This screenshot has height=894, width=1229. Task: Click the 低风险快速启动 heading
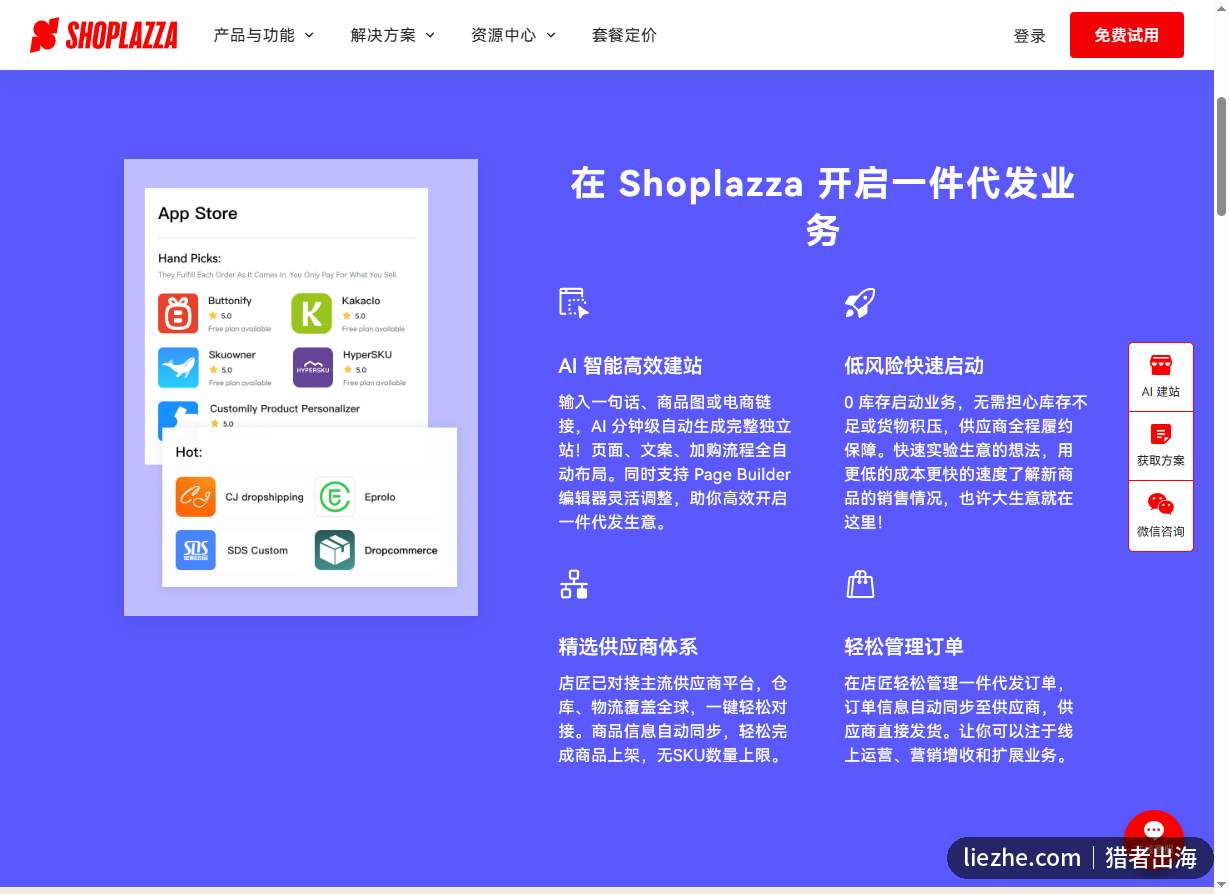click(914, 366)
